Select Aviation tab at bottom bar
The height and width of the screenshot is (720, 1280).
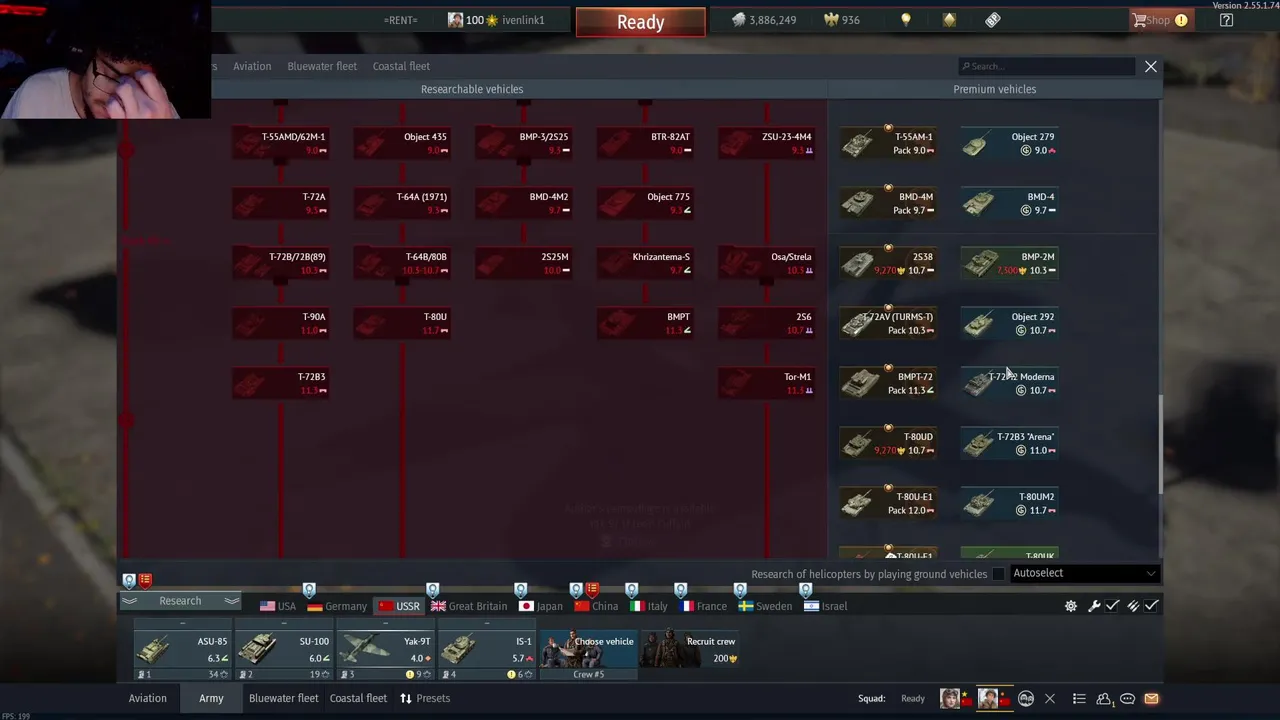[148, 698]
